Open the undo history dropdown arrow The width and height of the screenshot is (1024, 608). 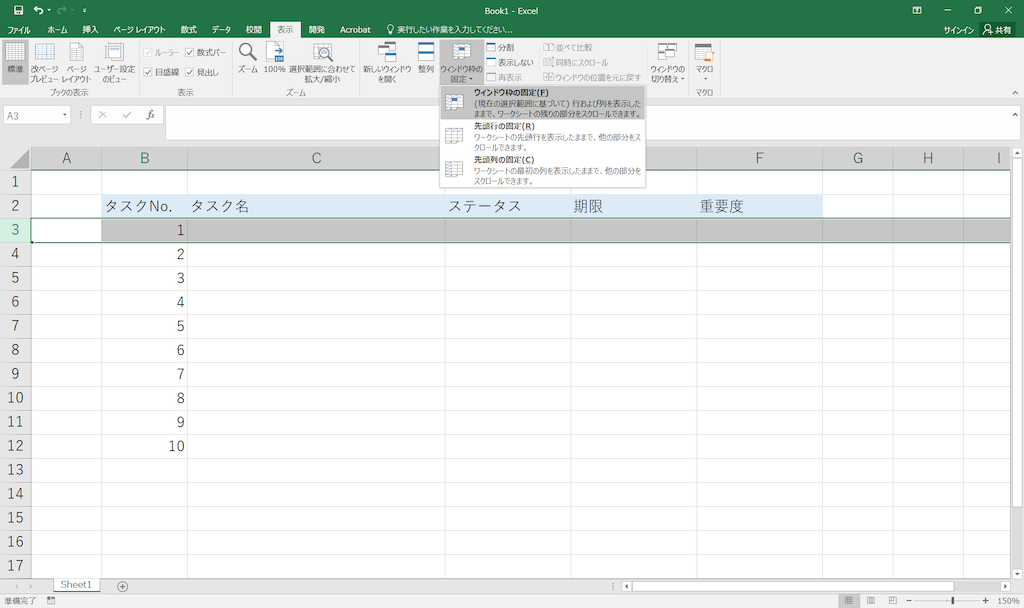tap(49, 10)
